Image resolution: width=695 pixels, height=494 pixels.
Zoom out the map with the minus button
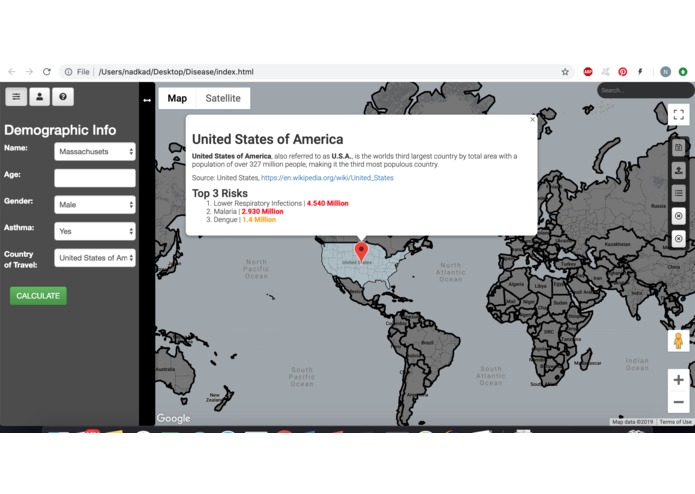pos(679,402)
